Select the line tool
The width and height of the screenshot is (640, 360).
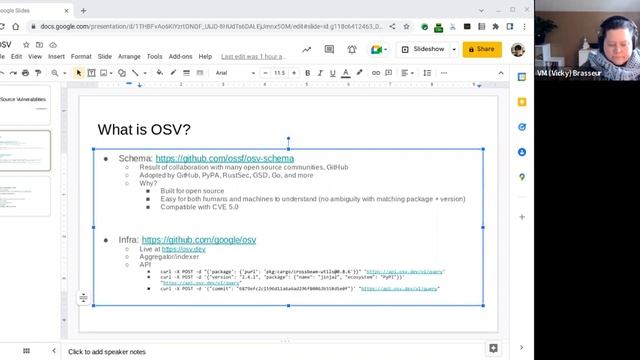click(x=135, y=73)
